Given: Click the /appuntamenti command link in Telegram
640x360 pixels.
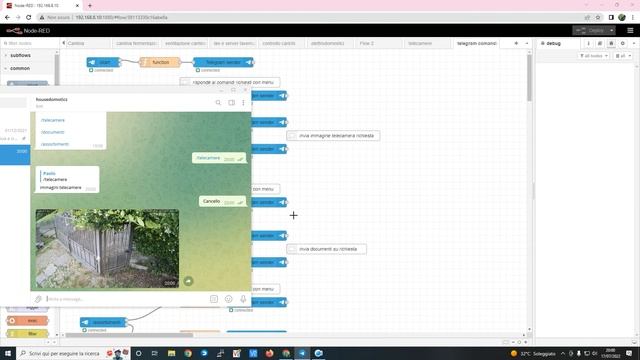Looking at the screenshot, I should [x=55, y=144].
